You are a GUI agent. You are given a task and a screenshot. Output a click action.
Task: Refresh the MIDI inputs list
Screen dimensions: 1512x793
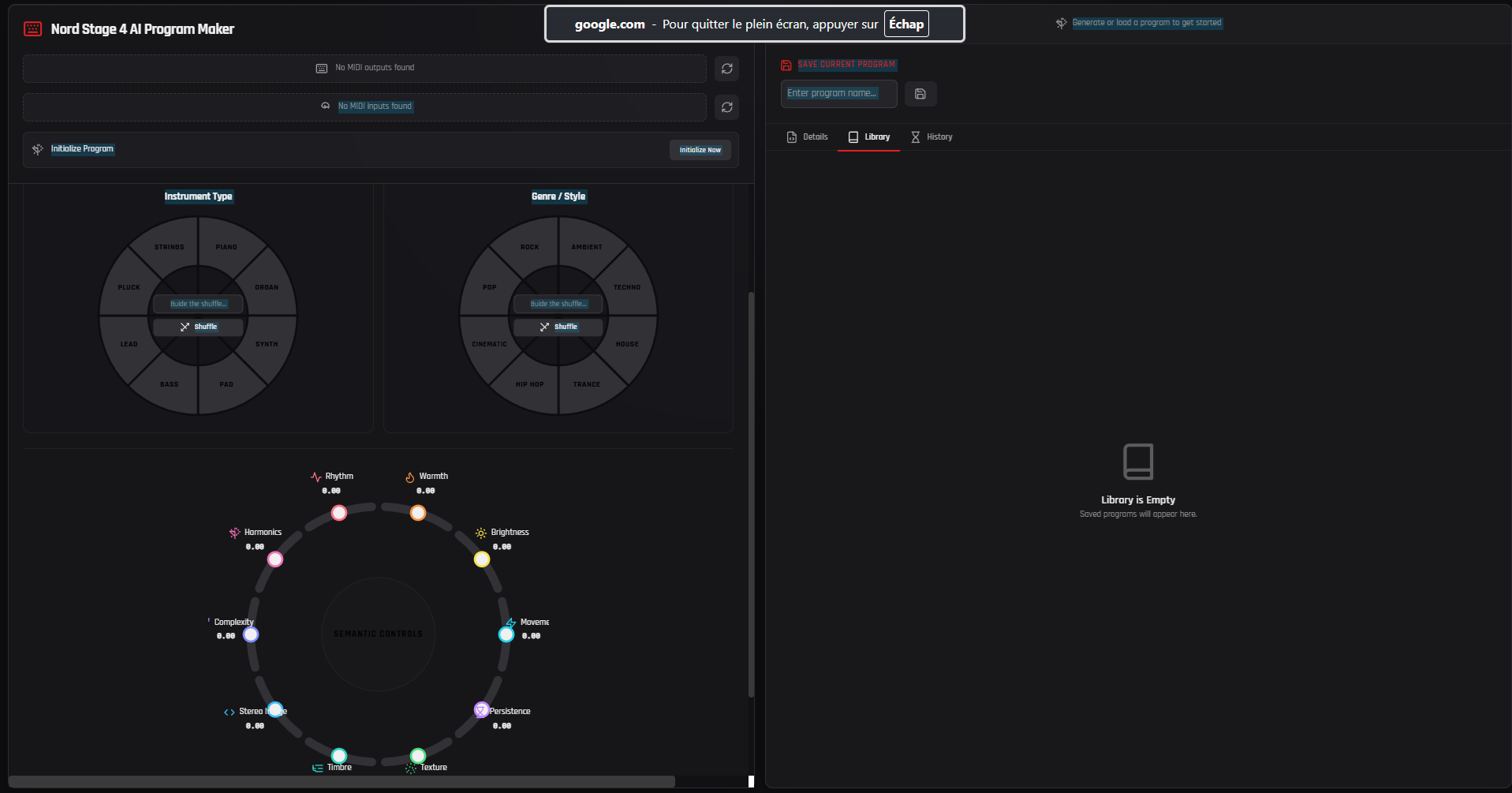[x=727, y=107]
